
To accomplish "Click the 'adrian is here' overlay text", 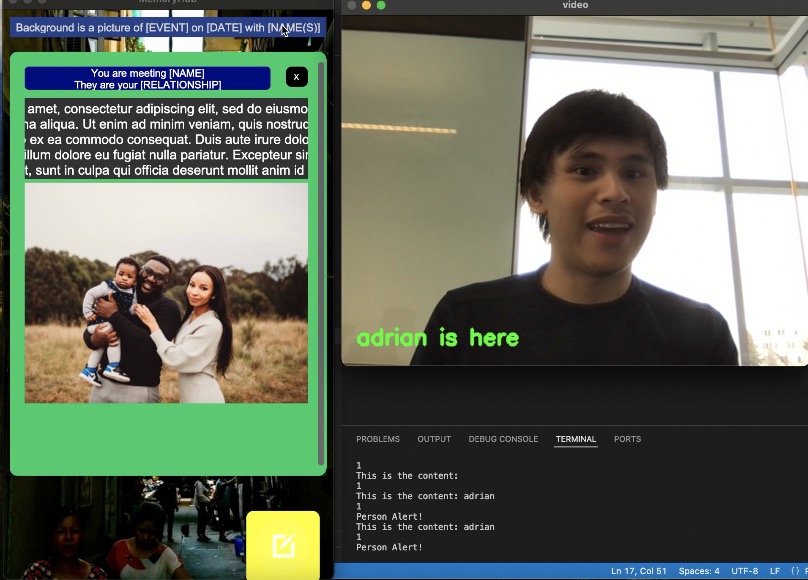I will pyautogui.click(x=437, y=338).
